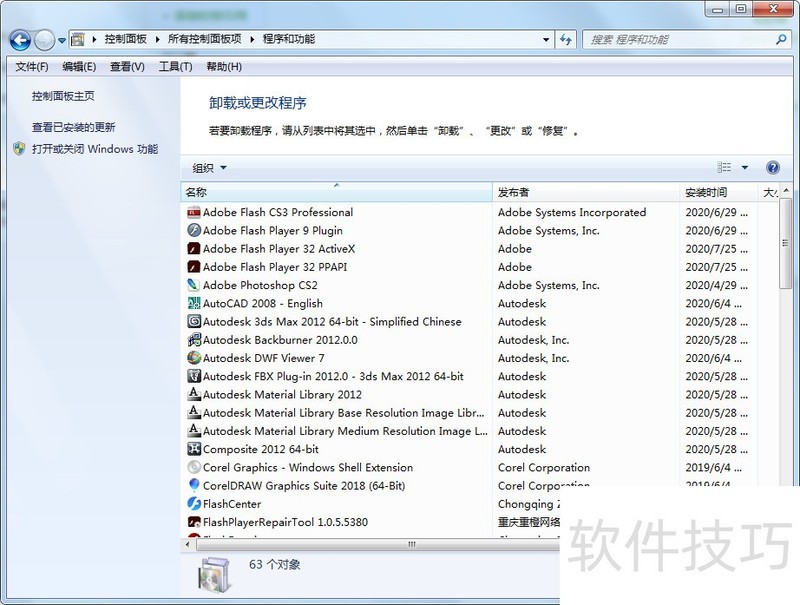Expand the arrow after 控制面板 in the address bar

pos(157,39)
